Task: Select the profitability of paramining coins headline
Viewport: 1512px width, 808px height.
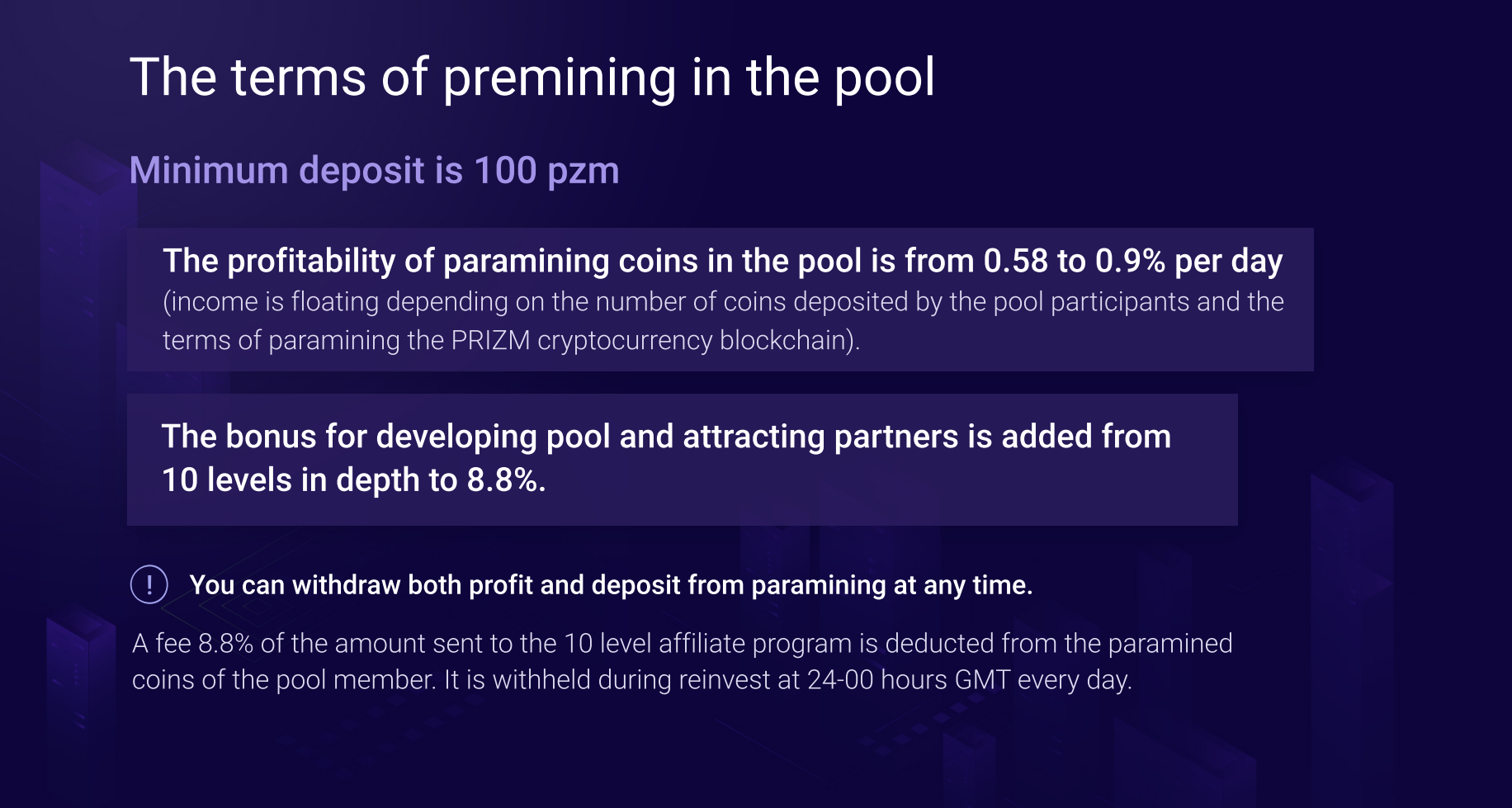Action: pyautogui.click(x=723, y=261)
